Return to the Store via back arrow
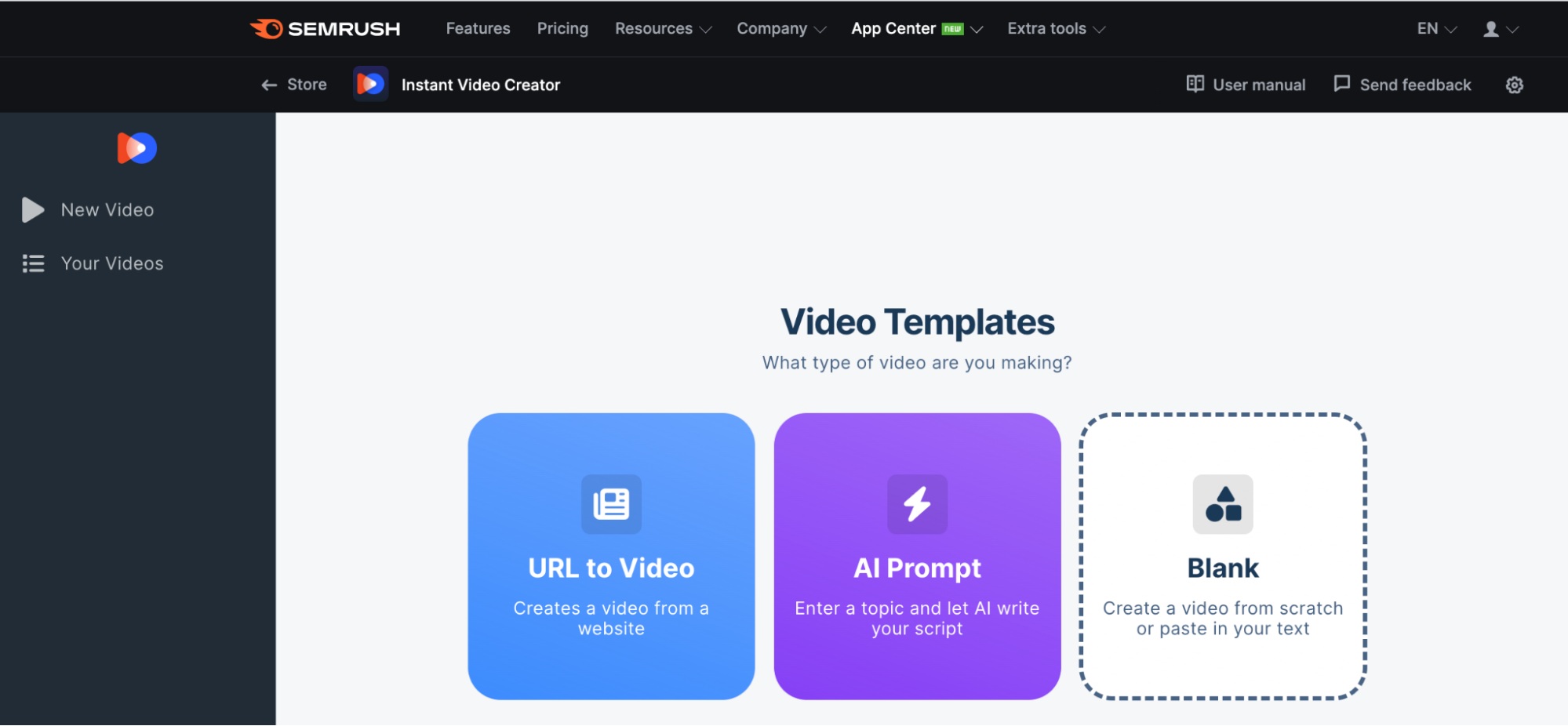This screenshot has height=726, width=1568. pos(293,84)
